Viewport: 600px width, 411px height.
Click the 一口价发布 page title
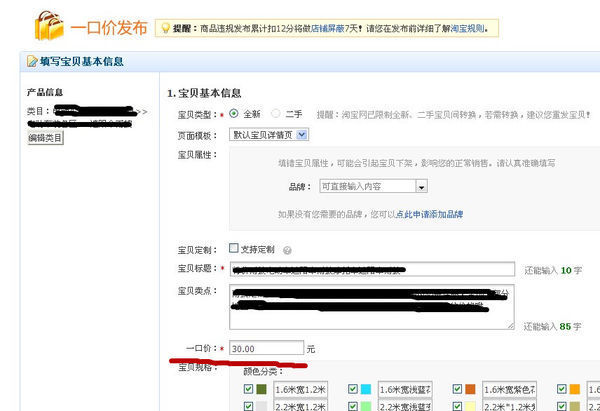(x=109, y=28)
